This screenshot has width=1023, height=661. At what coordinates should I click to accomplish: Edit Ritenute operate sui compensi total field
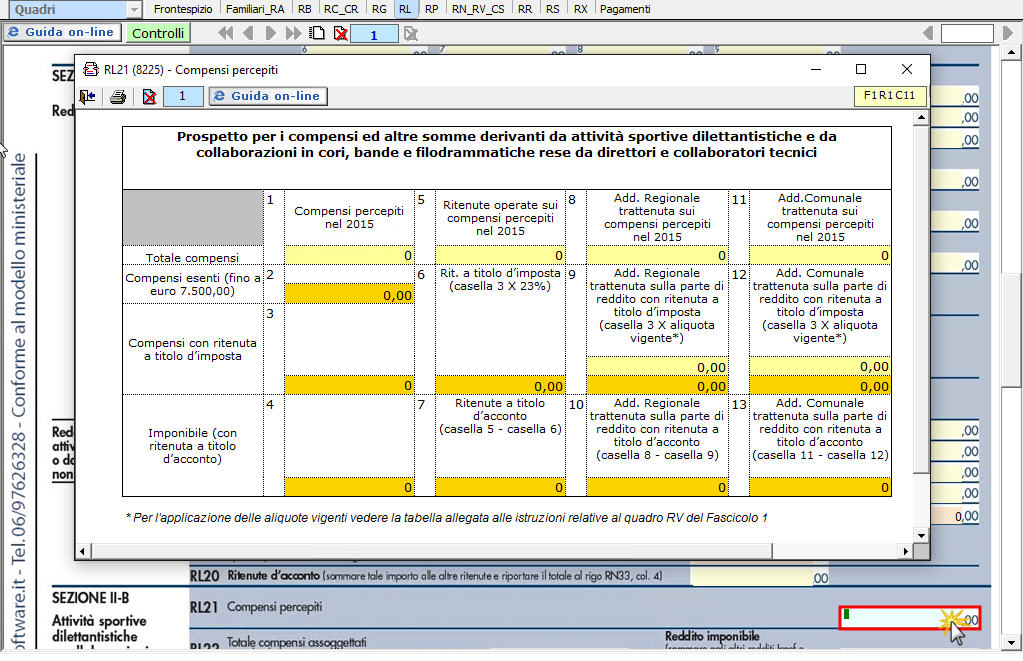click(500, 255)
